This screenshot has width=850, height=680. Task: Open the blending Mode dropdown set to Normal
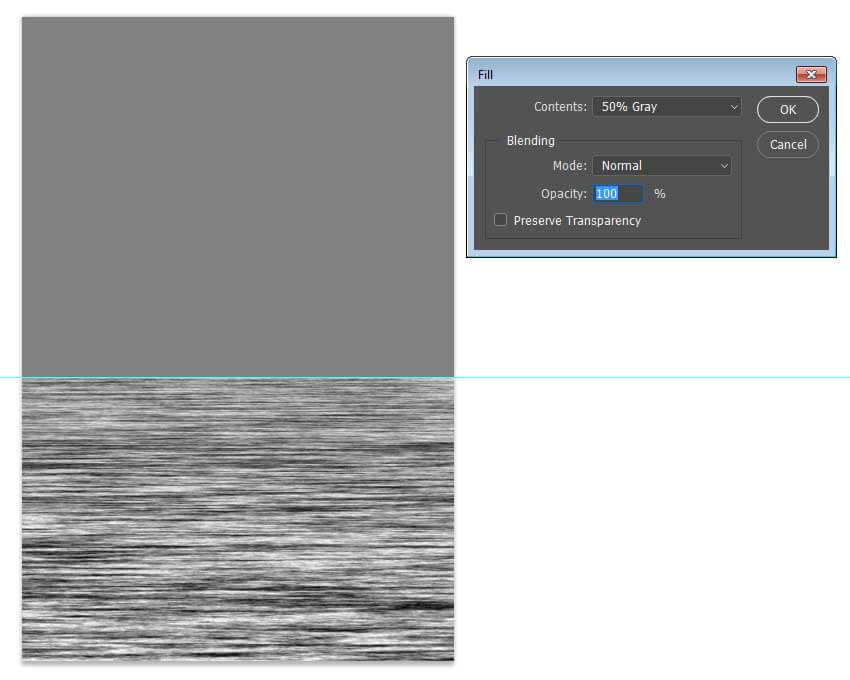(x=661, y=166)
